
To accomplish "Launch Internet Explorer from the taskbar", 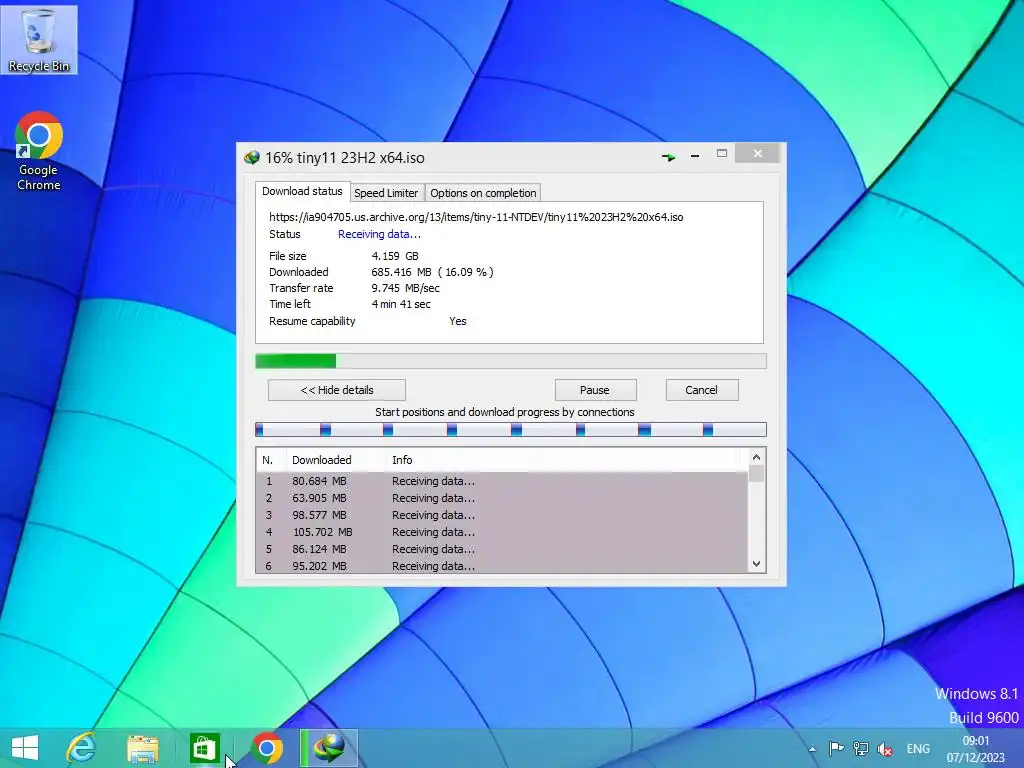I will tap(82, 748).
